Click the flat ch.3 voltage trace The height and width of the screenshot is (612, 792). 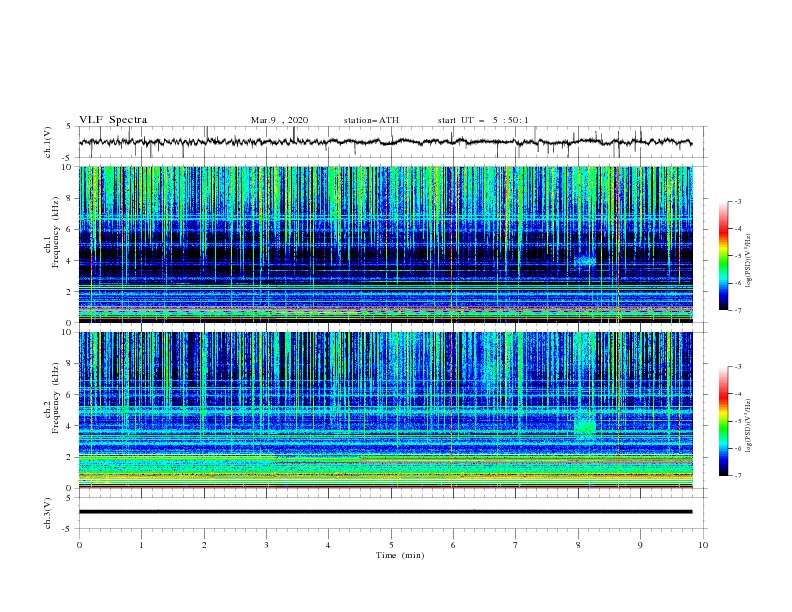(x=385, y=512)
